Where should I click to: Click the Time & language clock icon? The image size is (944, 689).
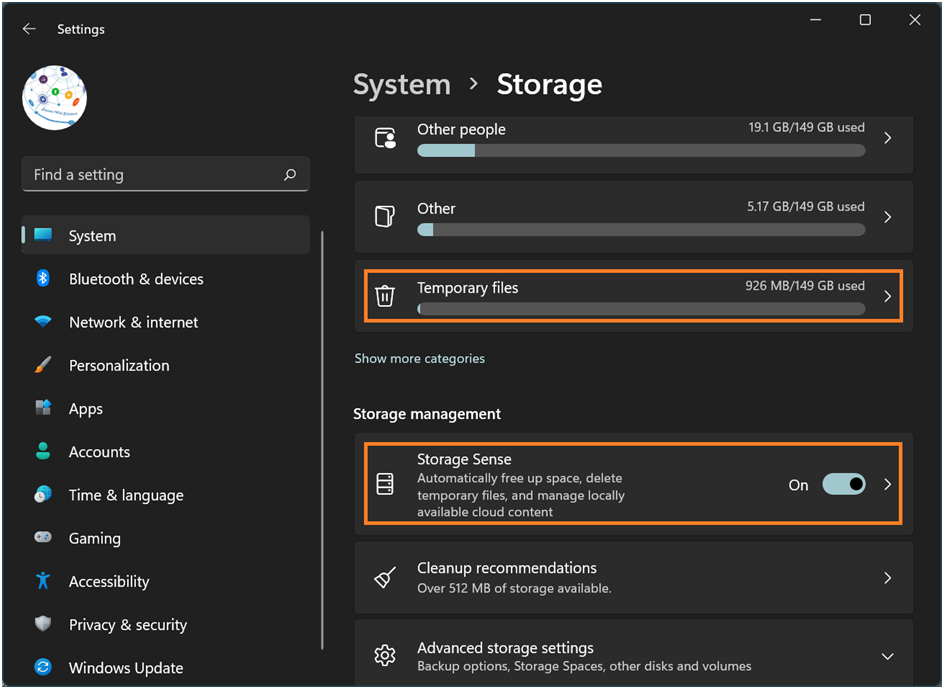pyautogui.click(x=43, y=494)
